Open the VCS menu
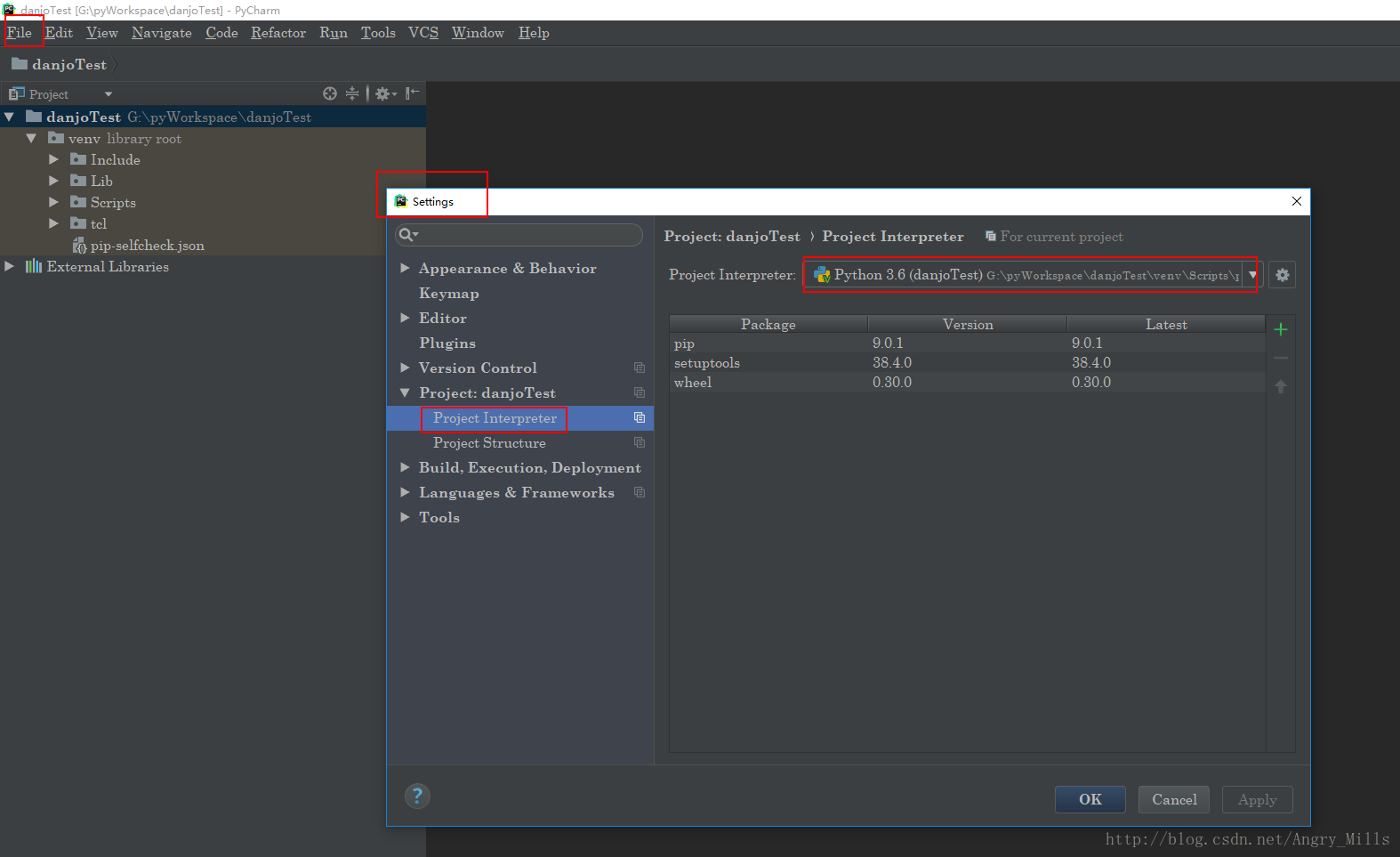 point(423,33)
